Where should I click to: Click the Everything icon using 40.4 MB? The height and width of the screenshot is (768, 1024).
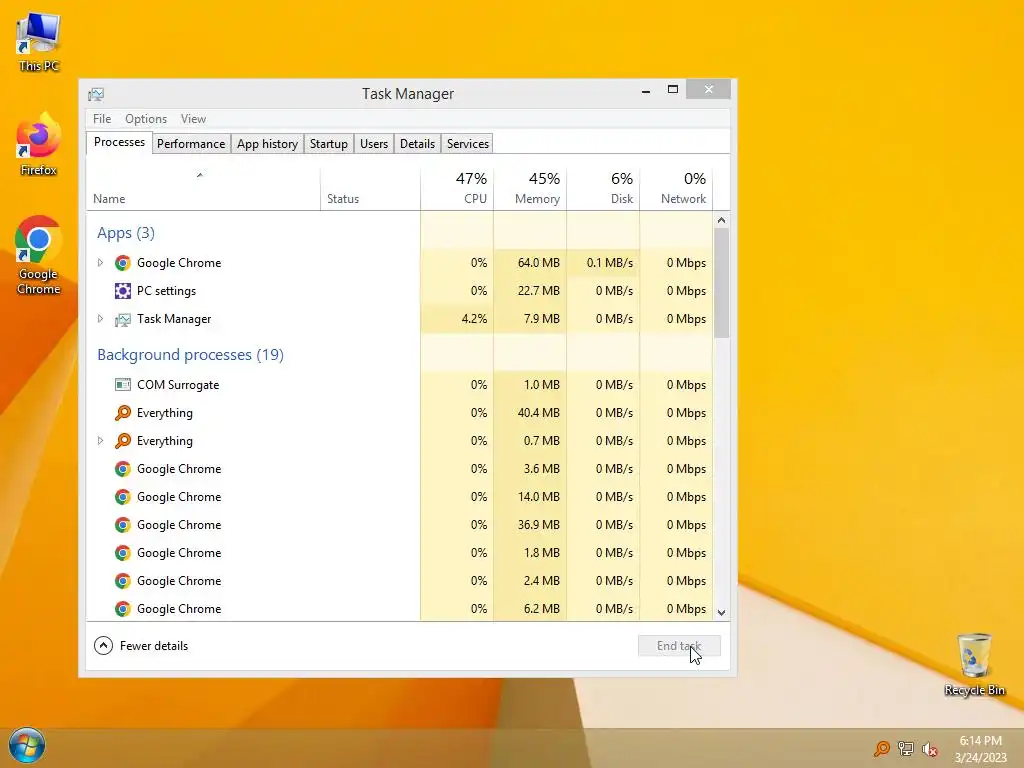pyautogui.click(x=122, y=413)
